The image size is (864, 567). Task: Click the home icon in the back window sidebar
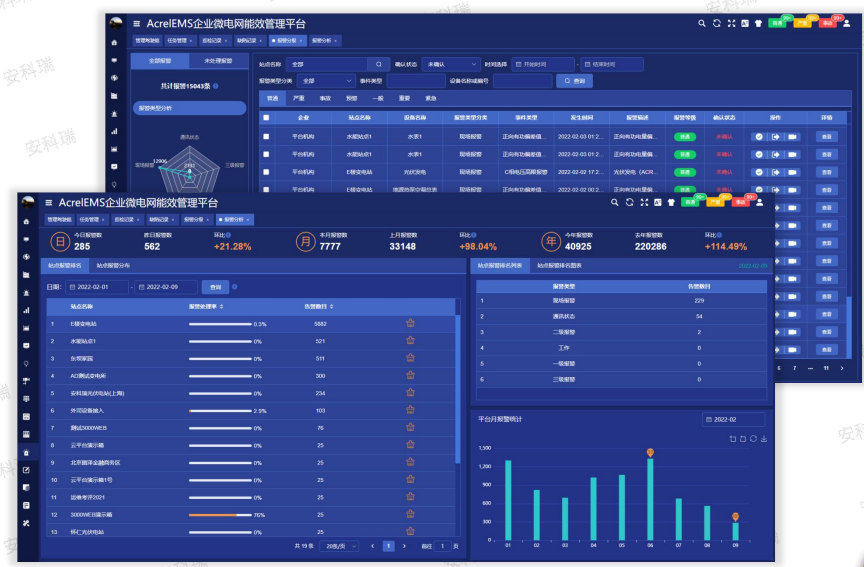[x=114, y=42]
